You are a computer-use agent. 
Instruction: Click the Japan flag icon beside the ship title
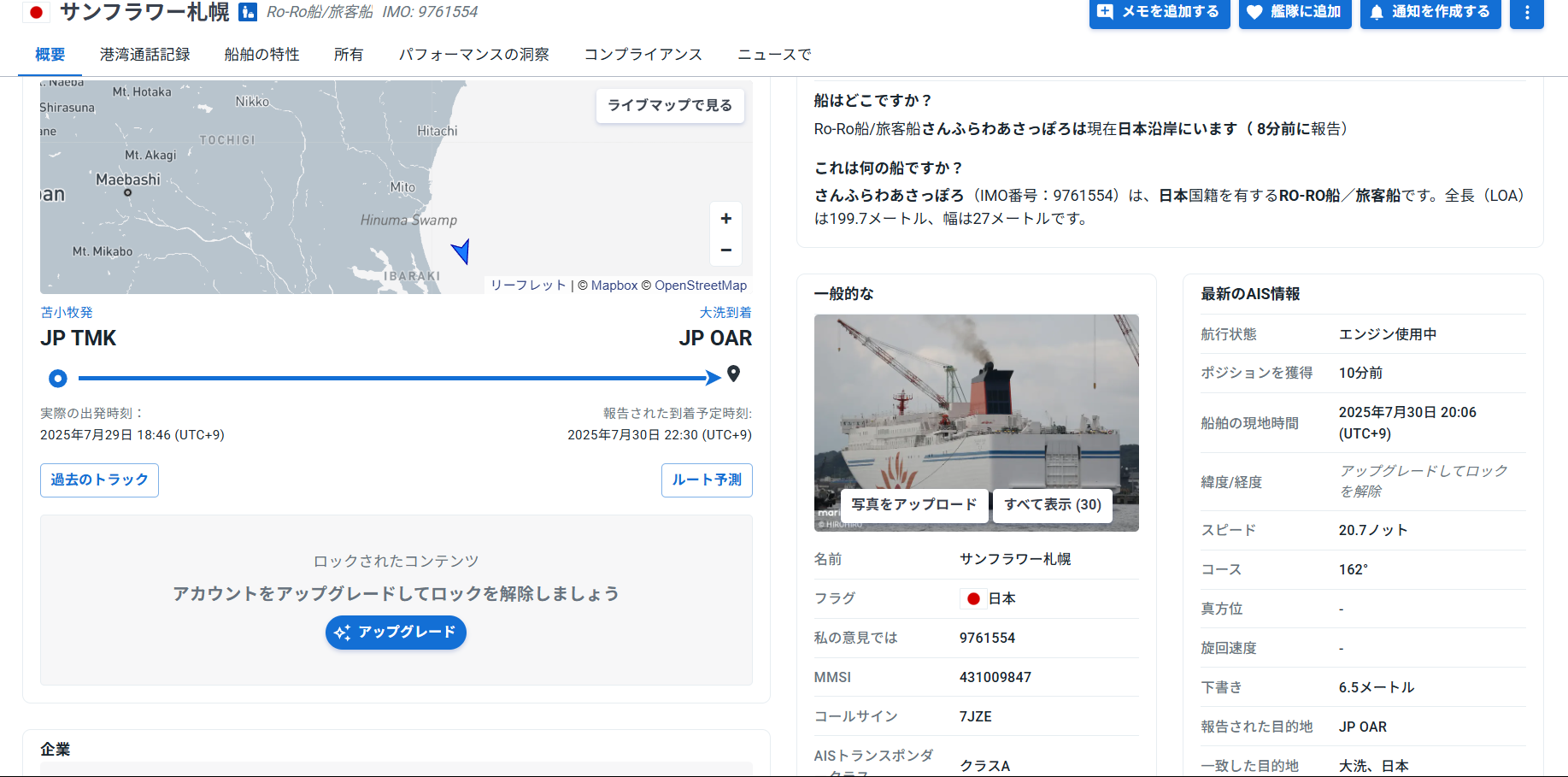tap(36, 12)
